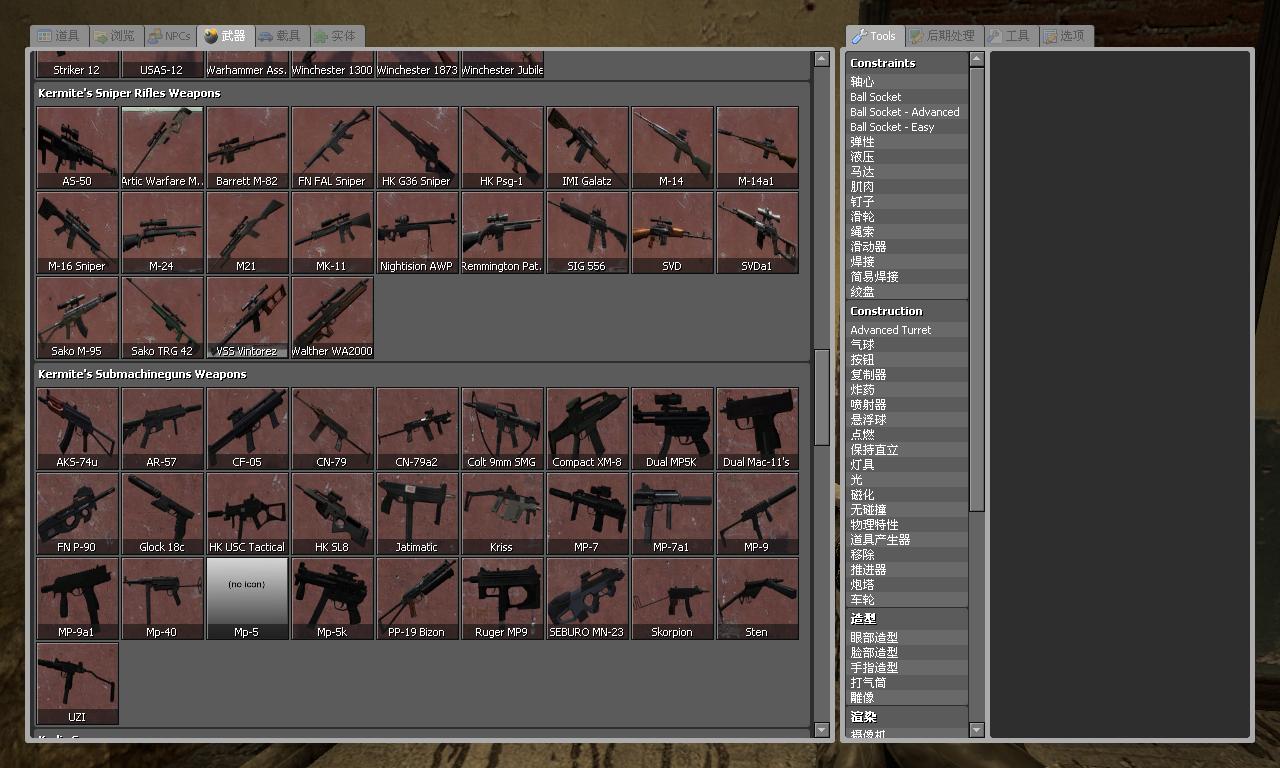
Task: Collapse Kermite's Submachineguns Weapons header
Action: [422, 374]
